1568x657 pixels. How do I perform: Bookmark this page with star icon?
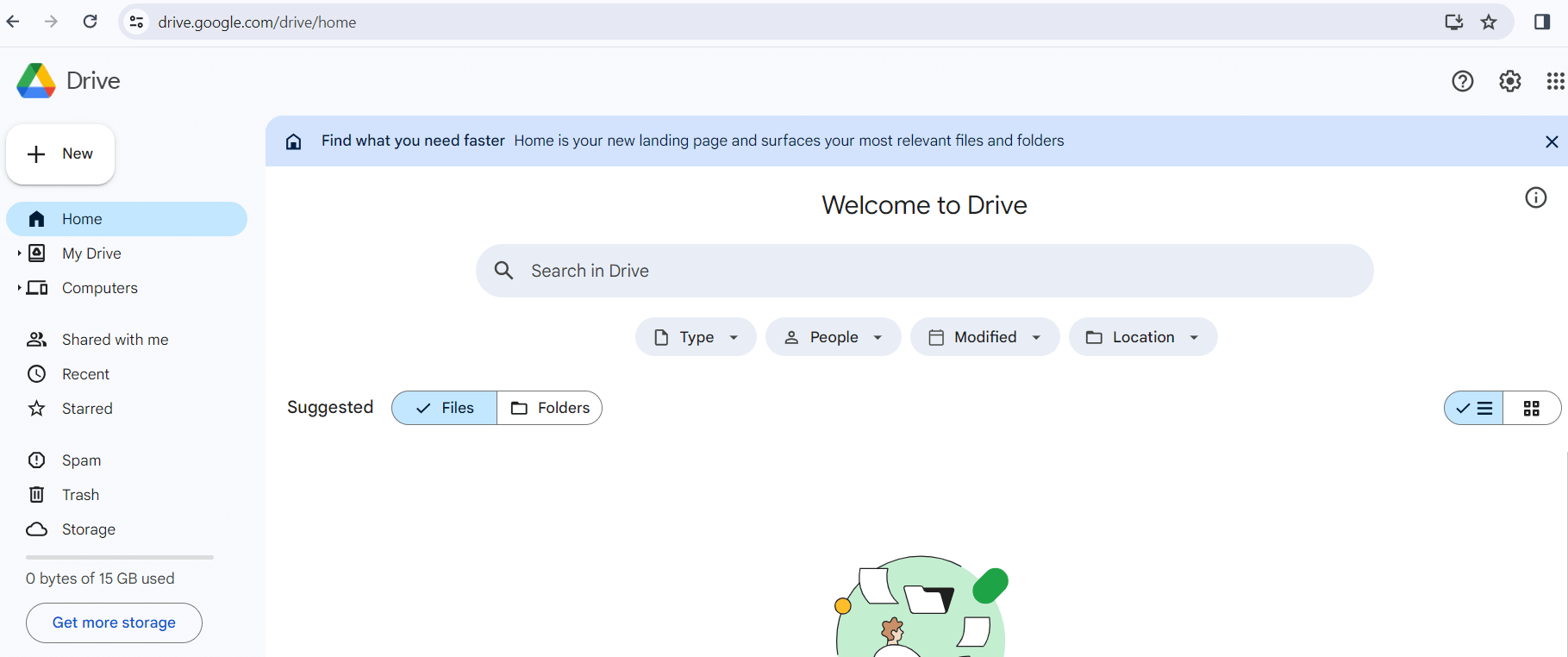pyautogui.click(x=1489, y=22)
